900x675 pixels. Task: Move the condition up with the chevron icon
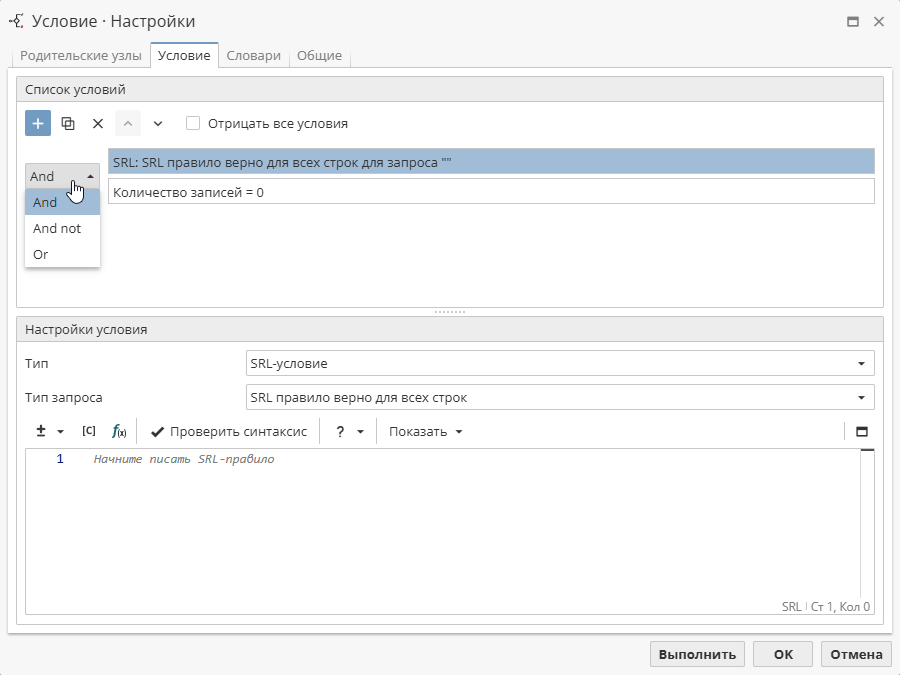click(128, 122)
